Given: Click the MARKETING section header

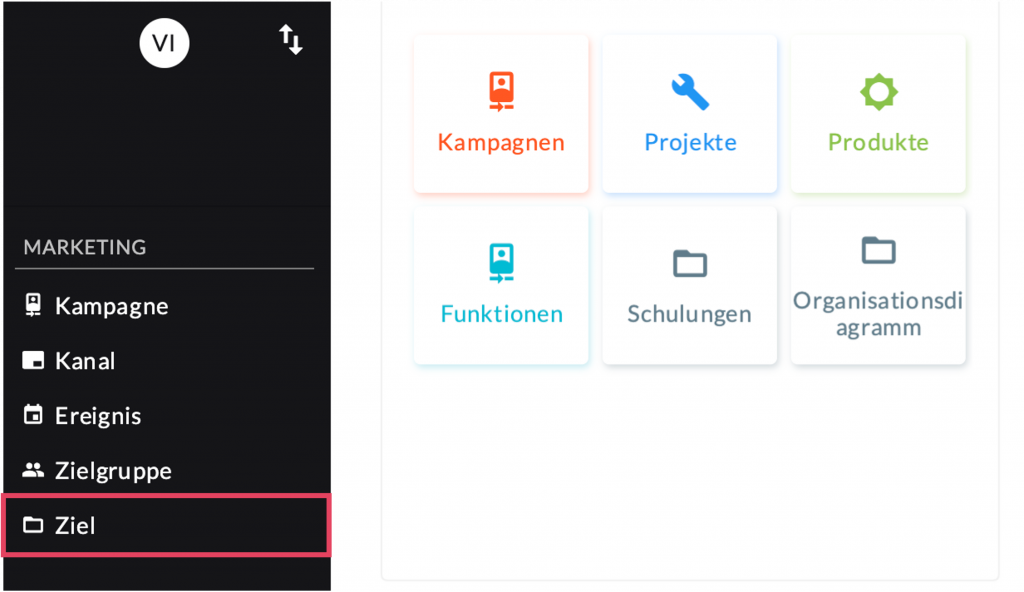Looking at the screenshot, I should click(x=85, y=247).
